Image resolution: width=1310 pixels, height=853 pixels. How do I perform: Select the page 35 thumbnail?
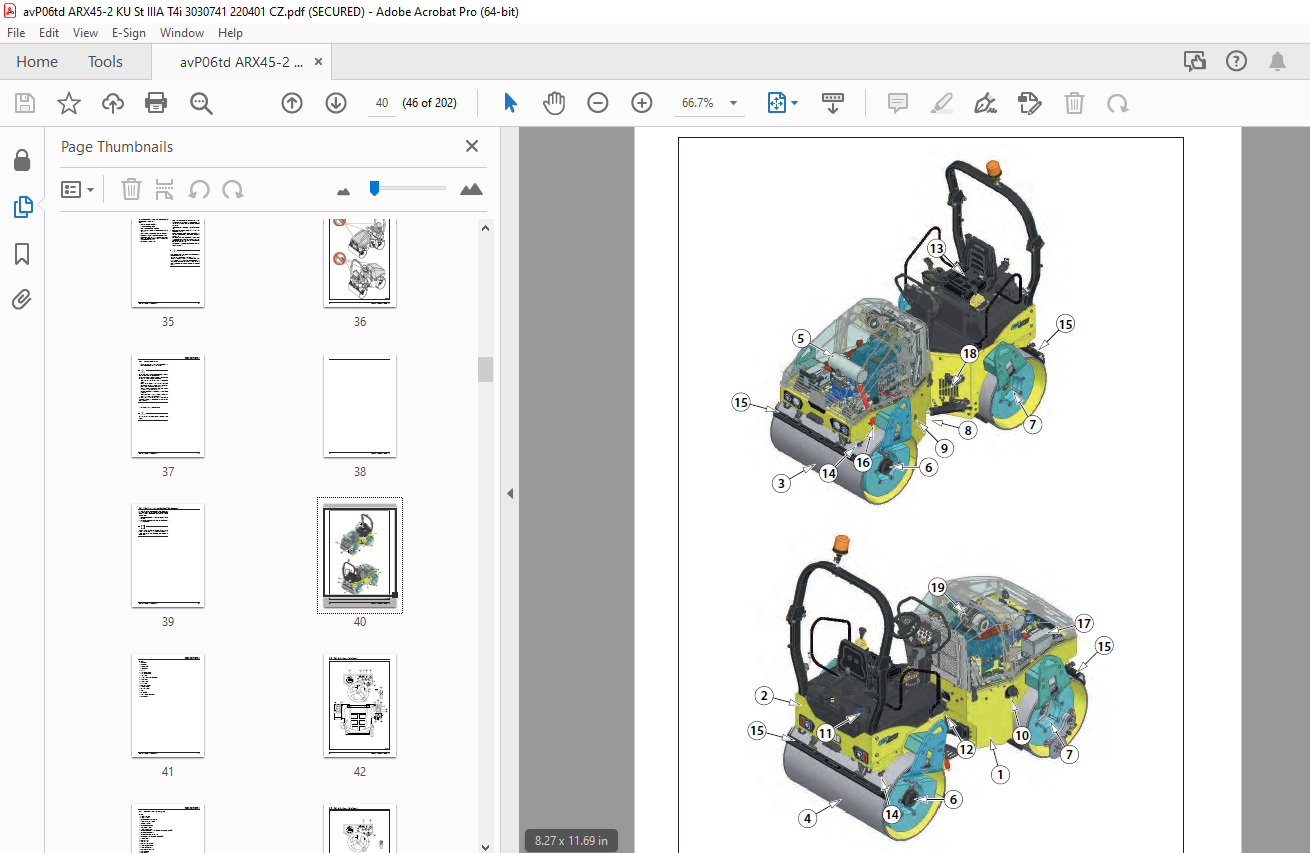168,262
